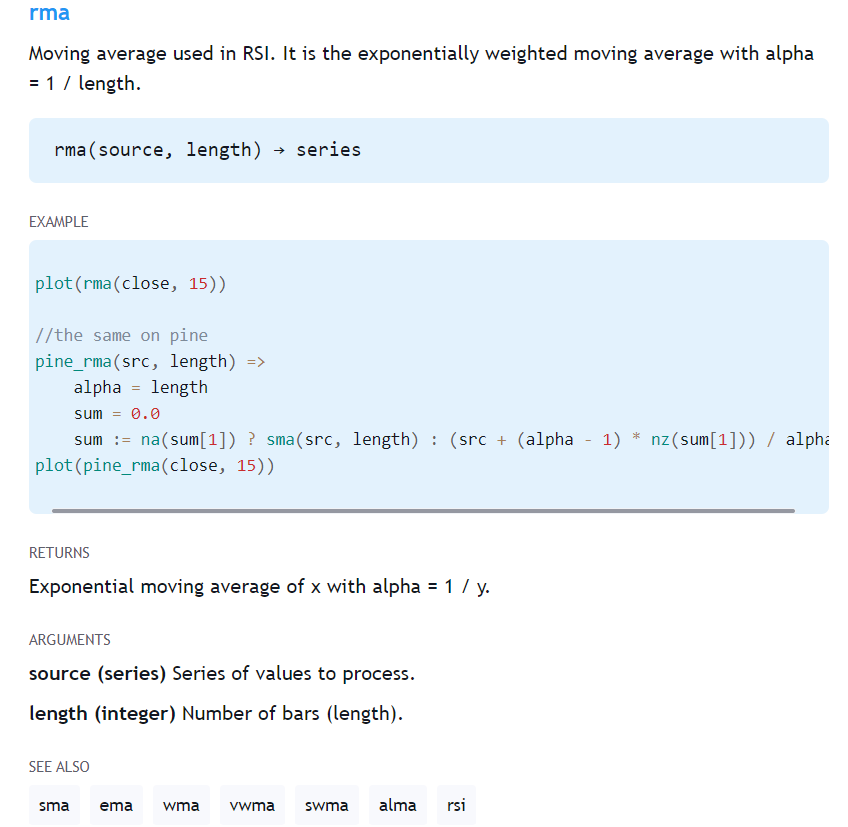Image resolution: width=848 pixels, height=827 pixels.
Task: Click the SEE ALSO section heading
Action: 59,767
